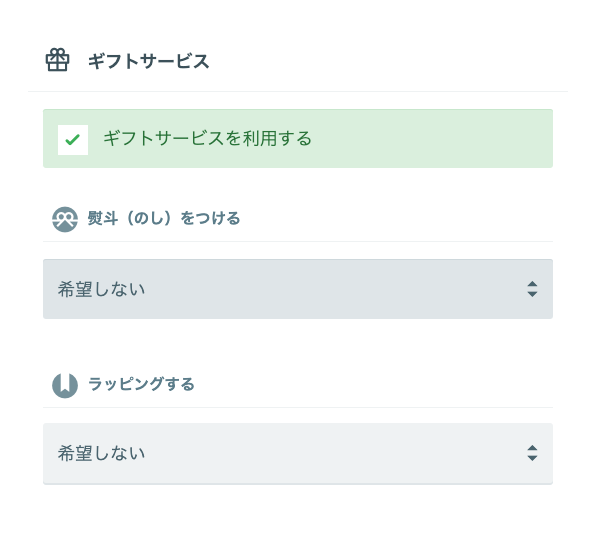Open the ラッピングする dropdown
608x541 pixels.
click(x=298, y=453)
